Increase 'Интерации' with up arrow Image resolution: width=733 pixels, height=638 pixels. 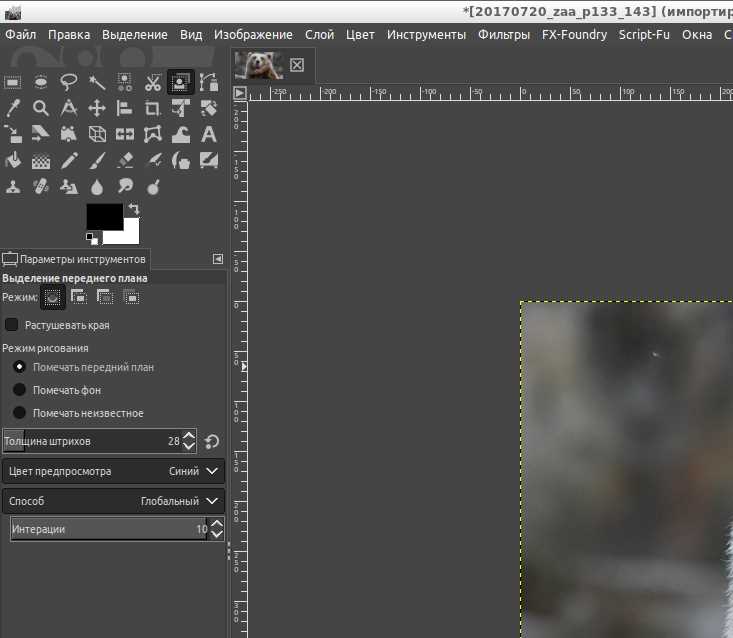[x=216, y=524]
